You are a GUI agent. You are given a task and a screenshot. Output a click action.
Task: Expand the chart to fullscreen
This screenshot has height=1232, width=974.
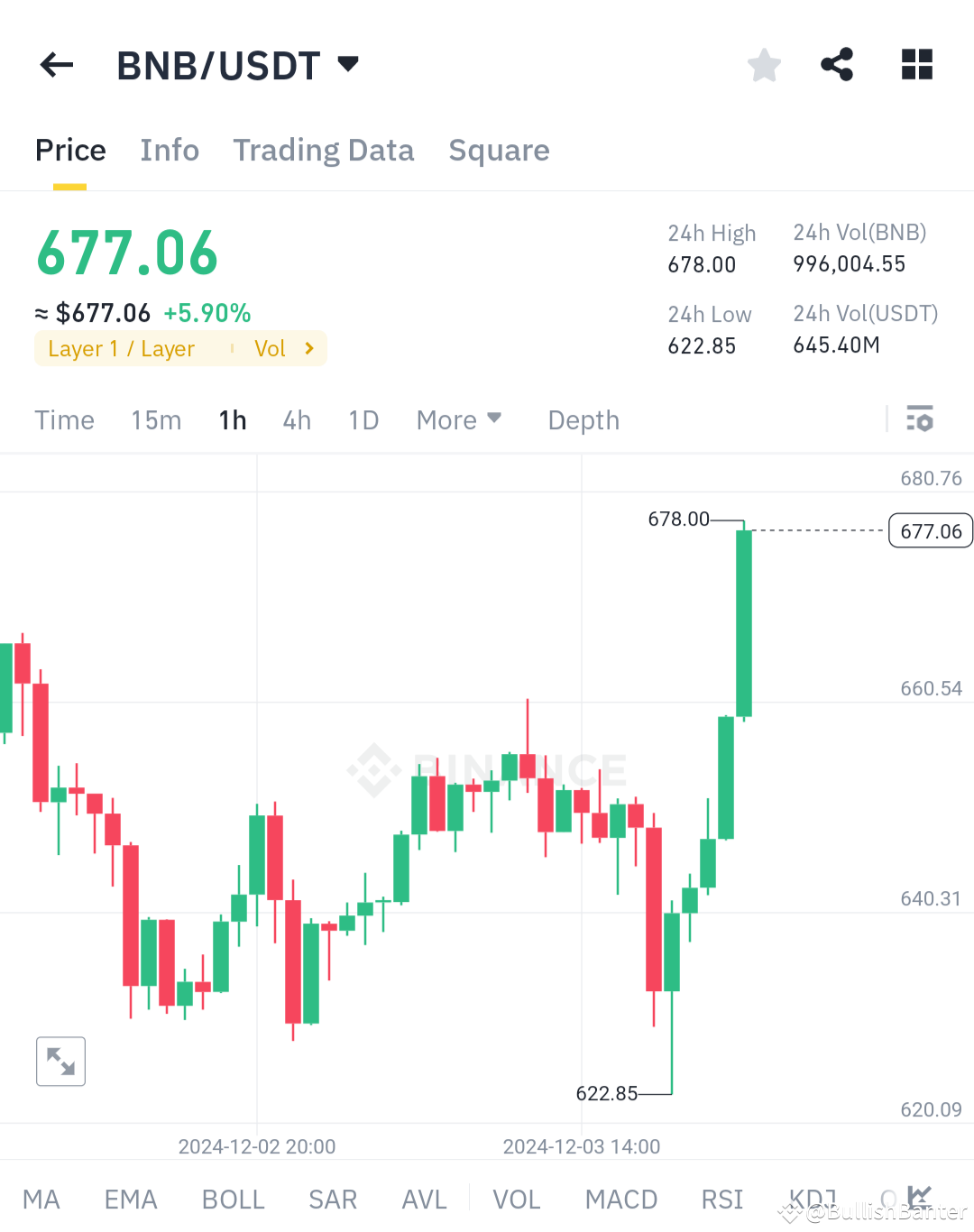[x=60, y=1061]
